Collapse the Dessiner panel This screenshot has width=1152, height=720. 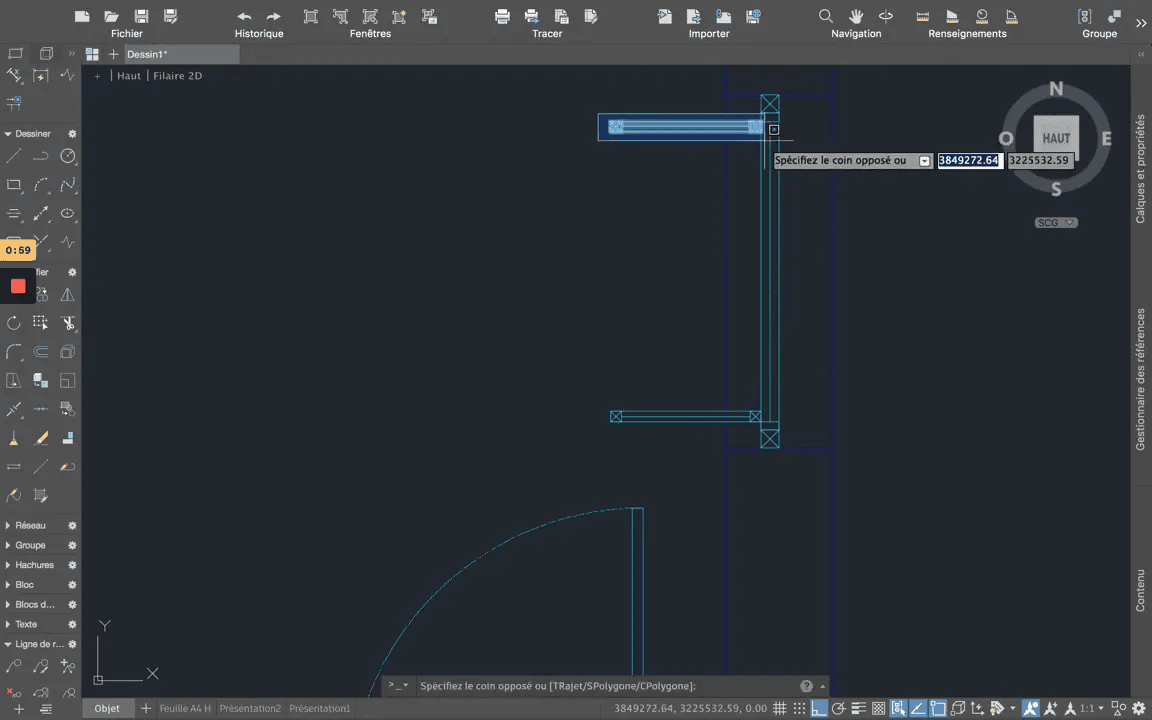coord(8,134)
